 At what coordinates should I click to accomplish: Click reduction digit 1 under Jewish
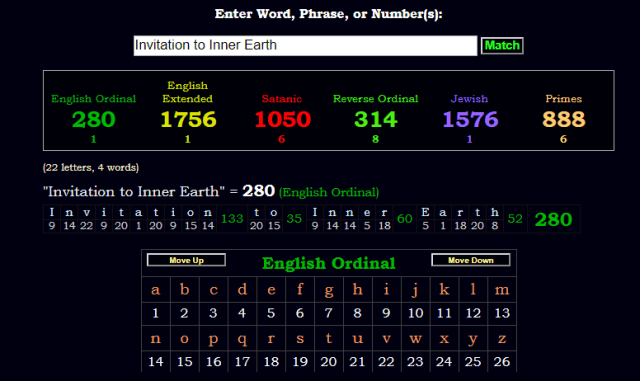click(469, 139)
